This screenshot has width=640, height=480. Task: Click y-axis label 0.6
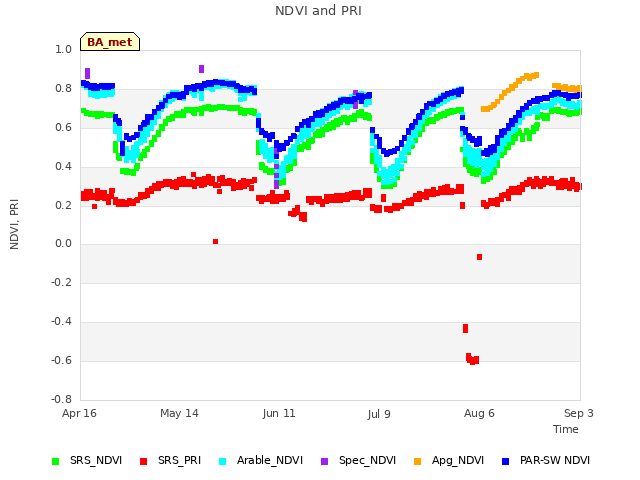(63, 127)
